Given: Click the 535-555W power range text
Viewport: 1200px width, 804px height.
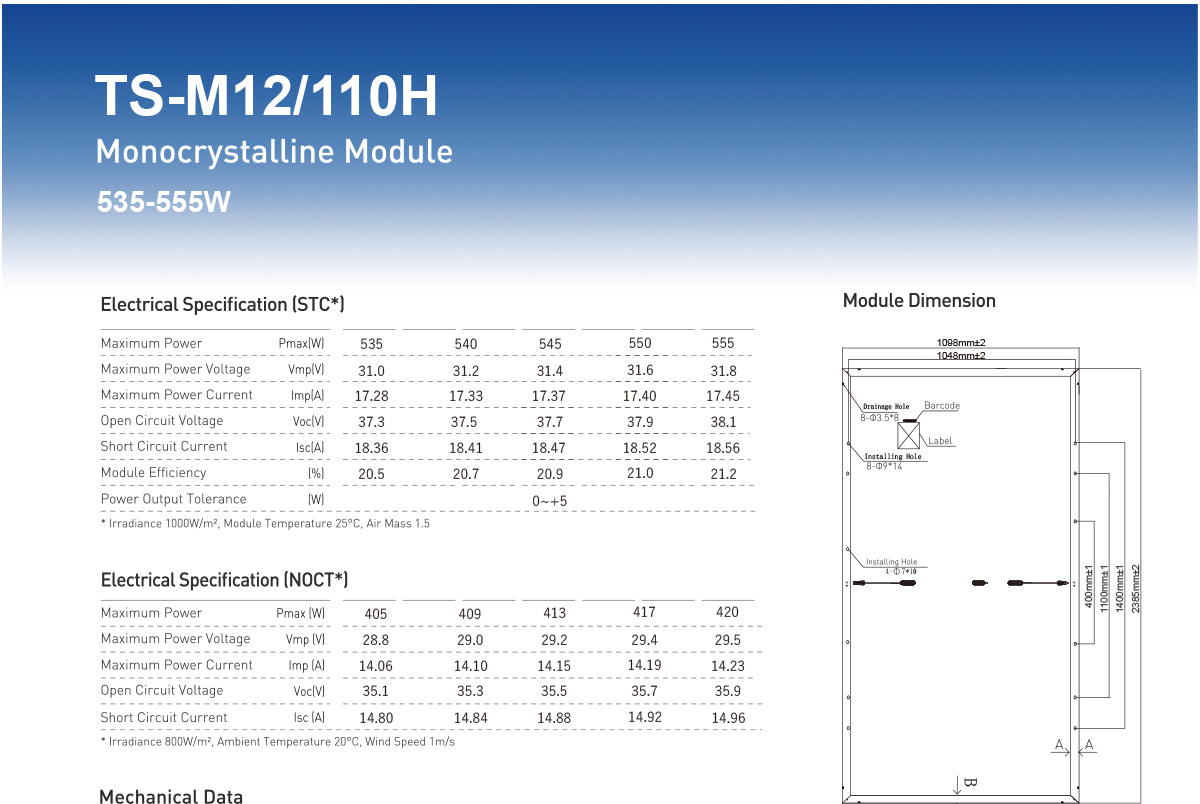Looking at the screenshot, I should [x=164, y=202].
